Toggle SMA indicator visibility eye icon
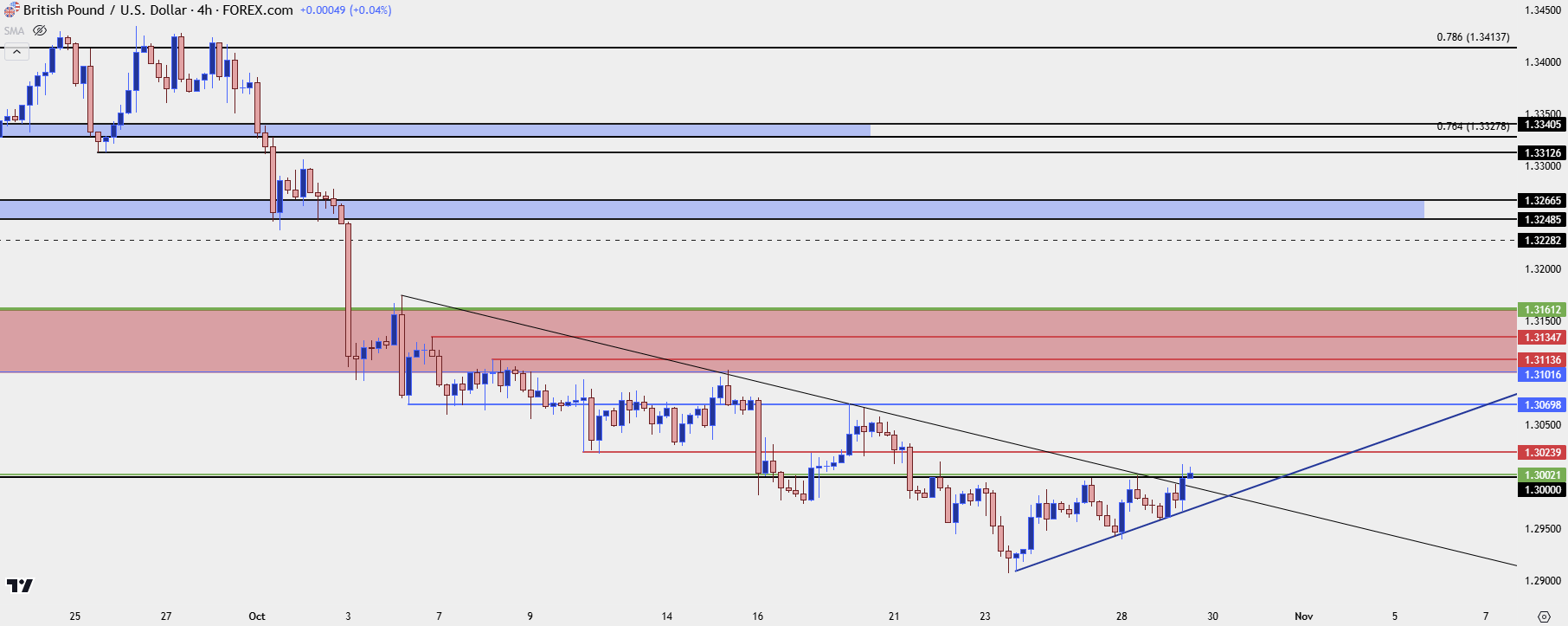1568x626 pixels. coord(40,30)
